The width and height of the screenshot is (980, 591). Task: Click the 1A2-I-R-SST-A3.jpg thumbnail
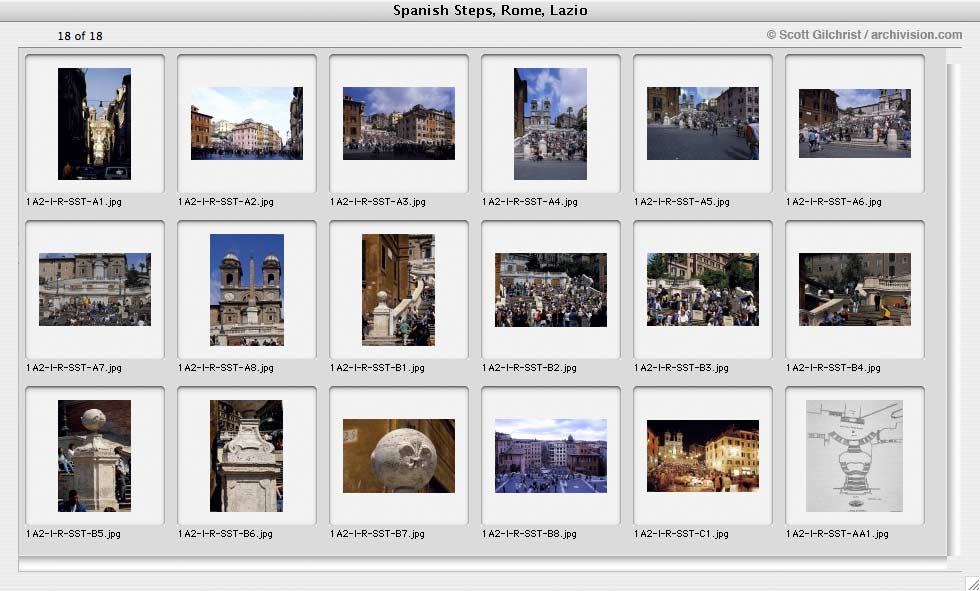pyautogui.click(x=399, y=123)
